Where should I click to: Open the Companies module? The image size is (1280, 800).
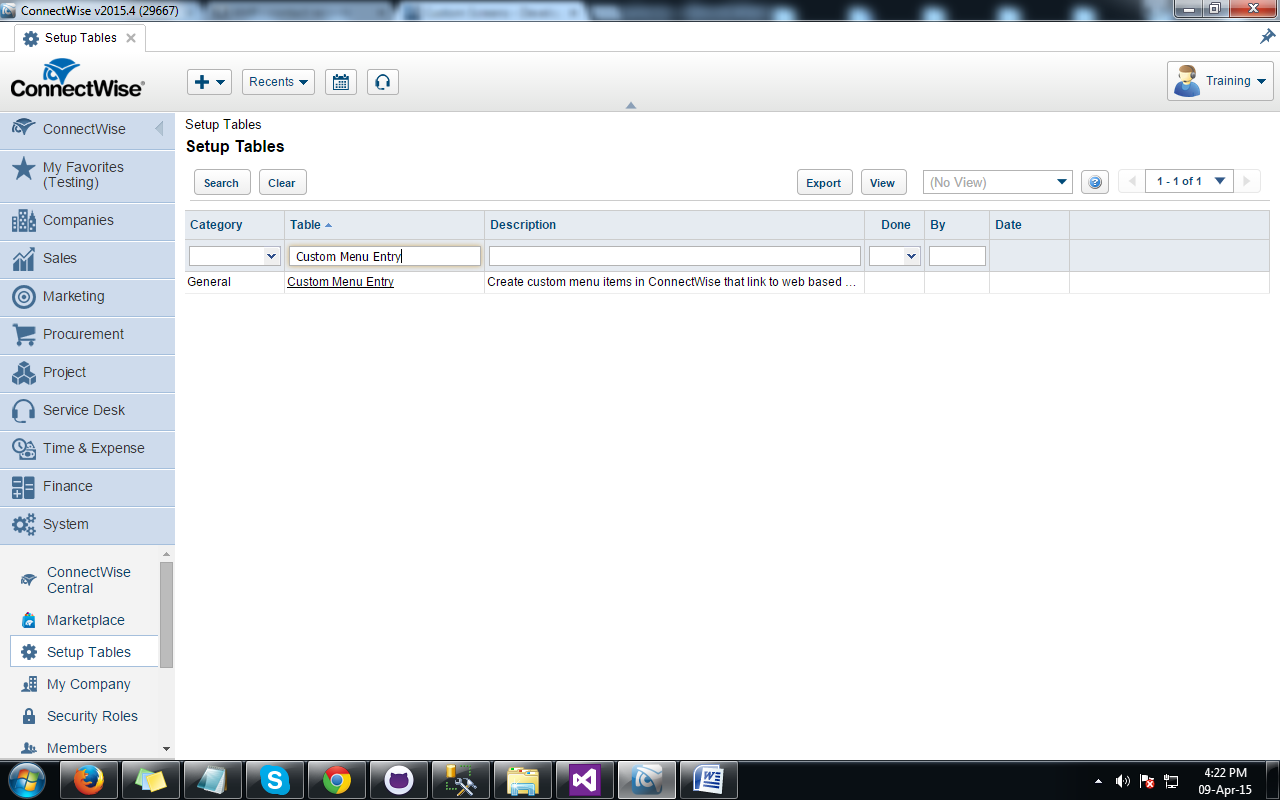[x=87, y=220]
